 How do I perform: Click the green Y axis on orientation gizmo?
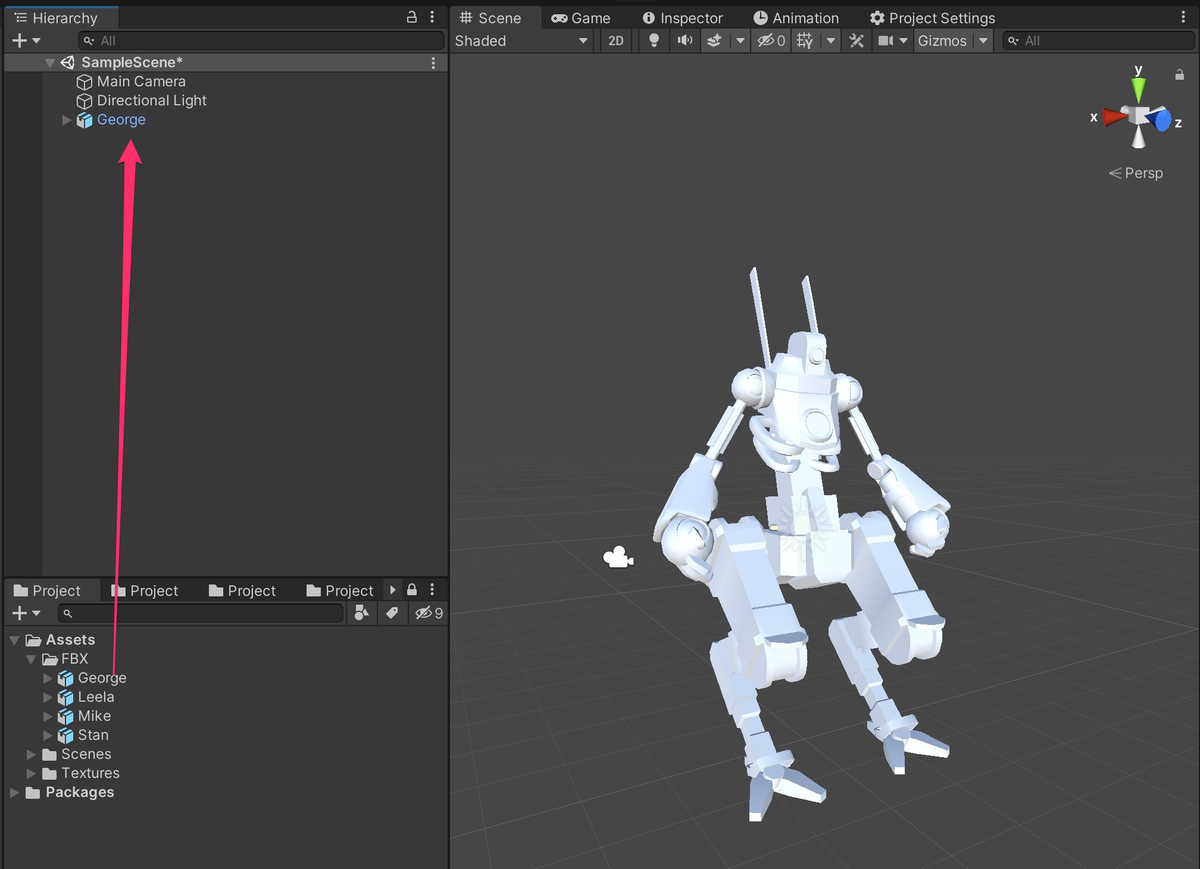[1138, 92]
